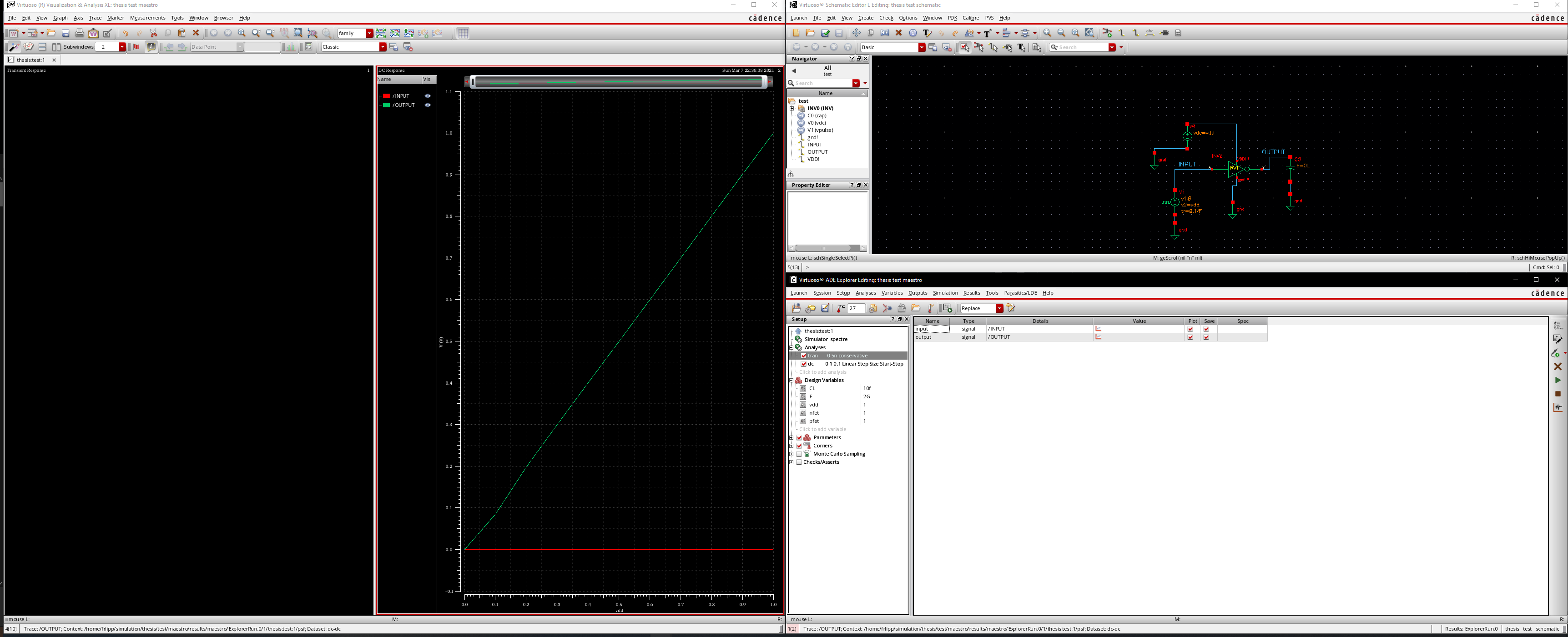This screenshot has height=637, width=1568.
Task: Click the print icon in Visualization toolbar
Action: tap(80, 34)
